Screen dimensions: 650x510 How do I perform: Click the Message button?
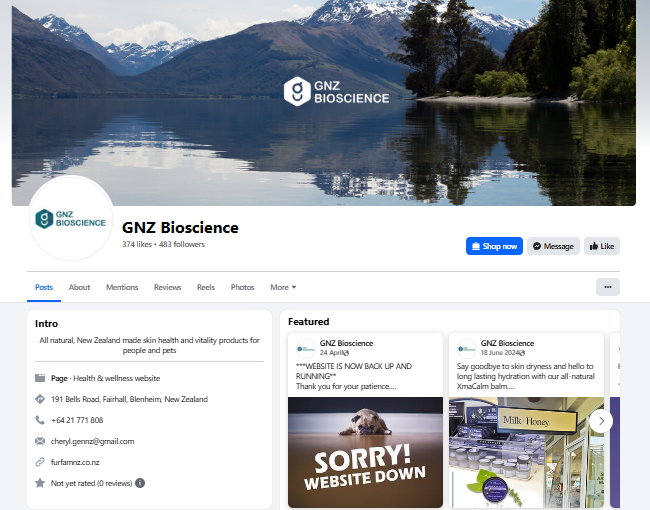(x=553, y=246)
